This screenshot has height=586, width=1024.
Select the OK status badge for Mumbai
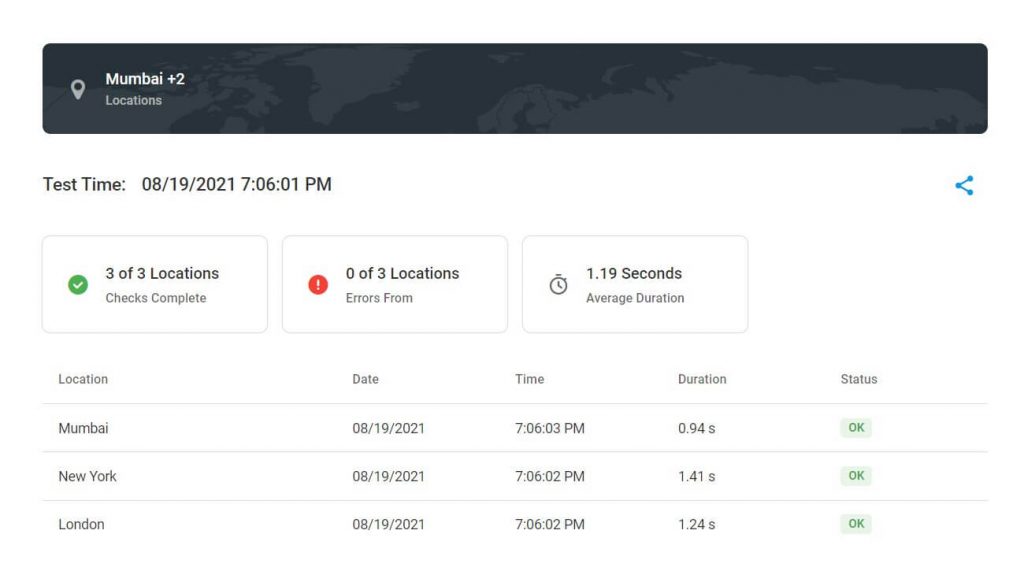pyautogui.click(x=855, y=427)
